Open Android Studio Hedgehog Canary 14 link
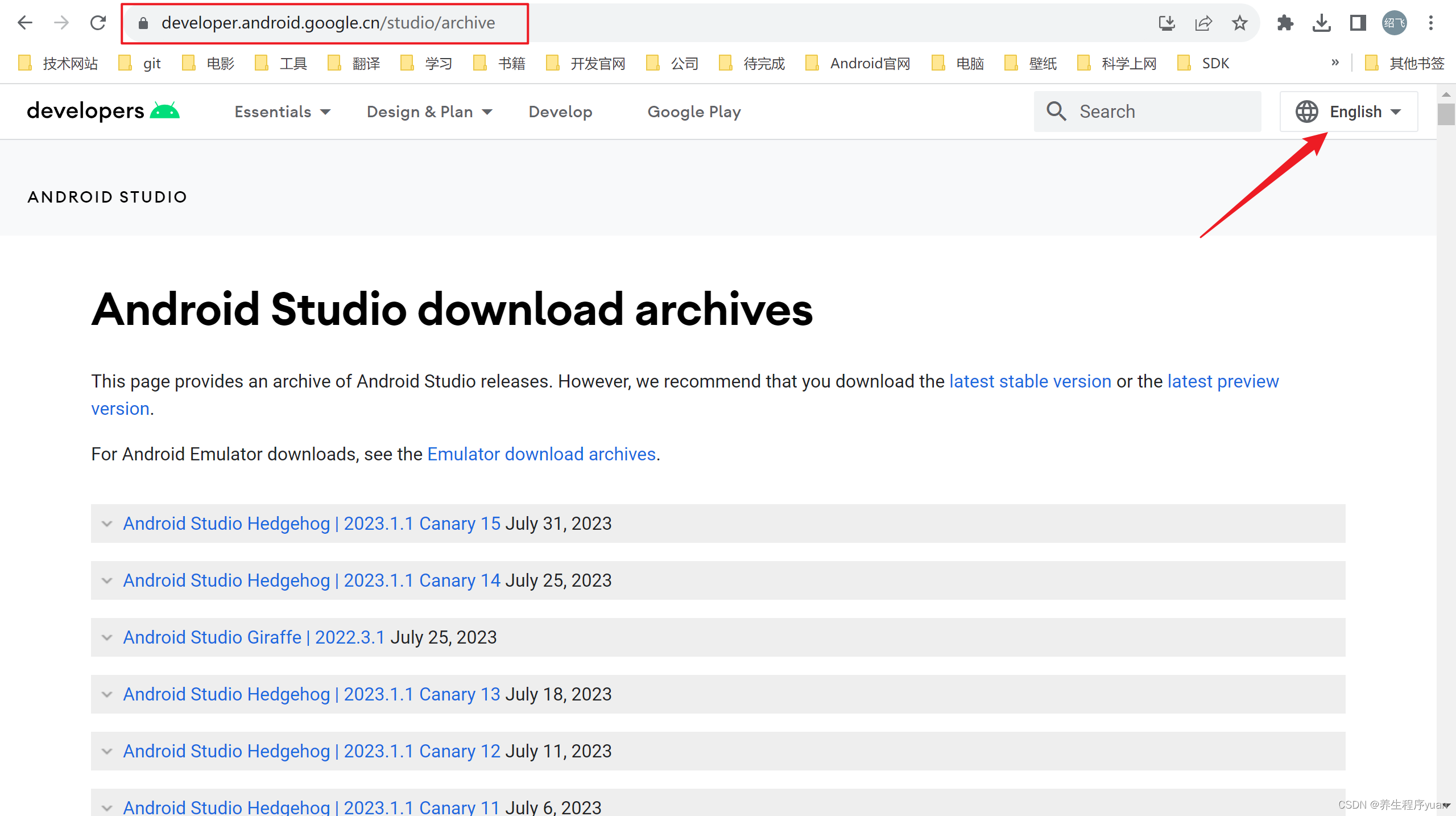Viewport: 1456px width, 816px height. (312, 580)
